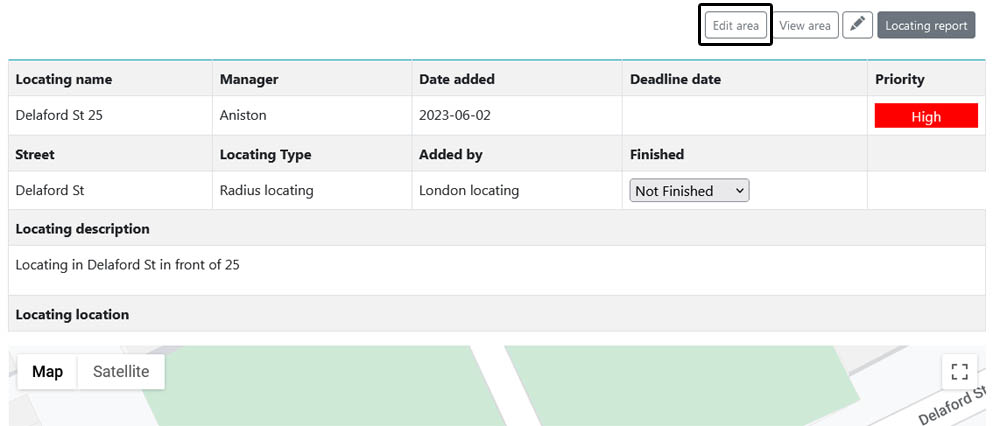
Task: Select the Delaford St 25 name cell
Action: pyautogui.click(x=110, y=115)
